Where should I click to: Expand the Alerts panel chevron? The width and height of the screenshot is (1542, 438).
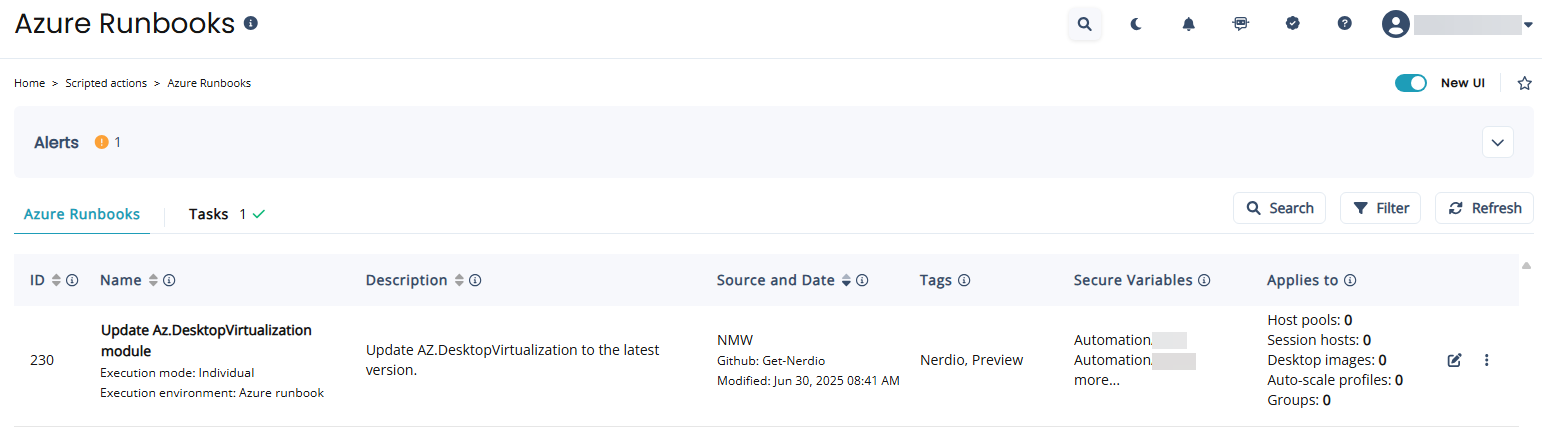[x=1498, y=142]
